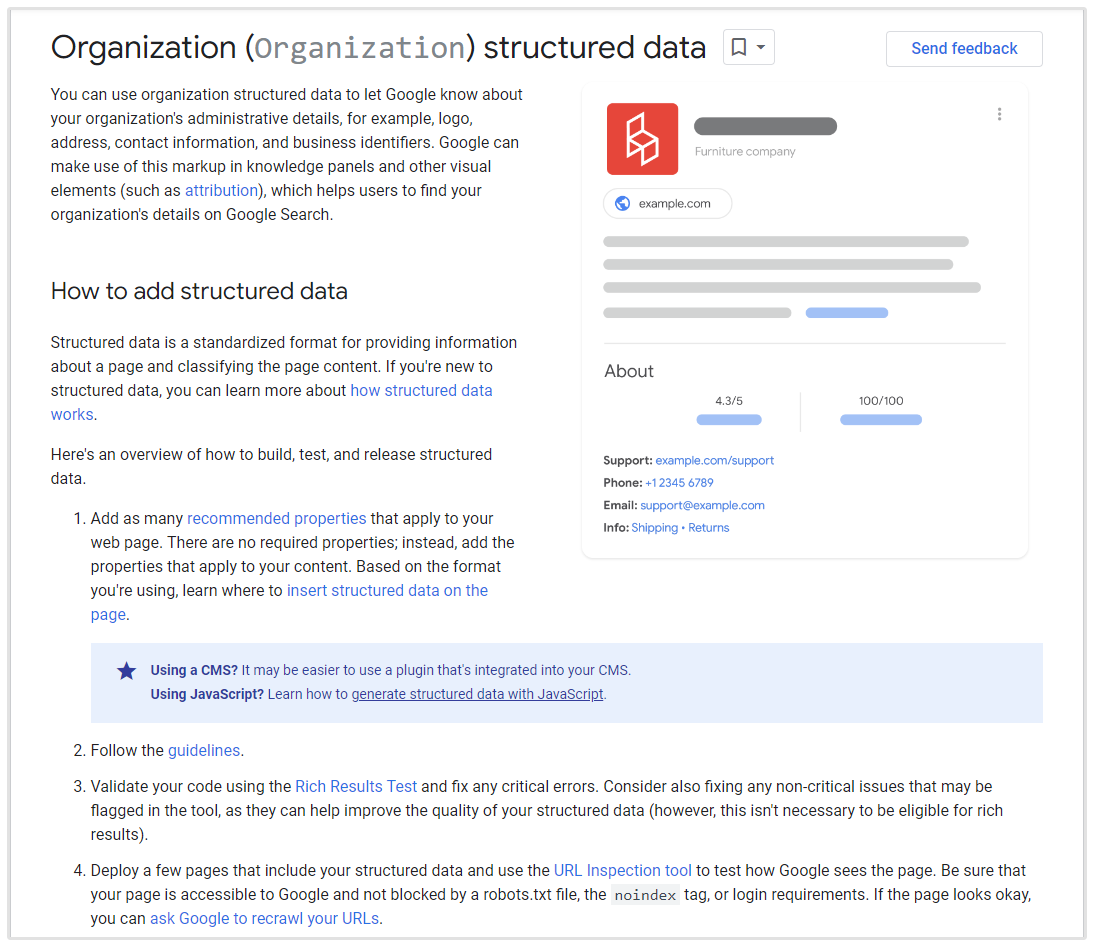Open the guidelines link
The height and width of the screenshot is (947, 1094).
[204, 750]
